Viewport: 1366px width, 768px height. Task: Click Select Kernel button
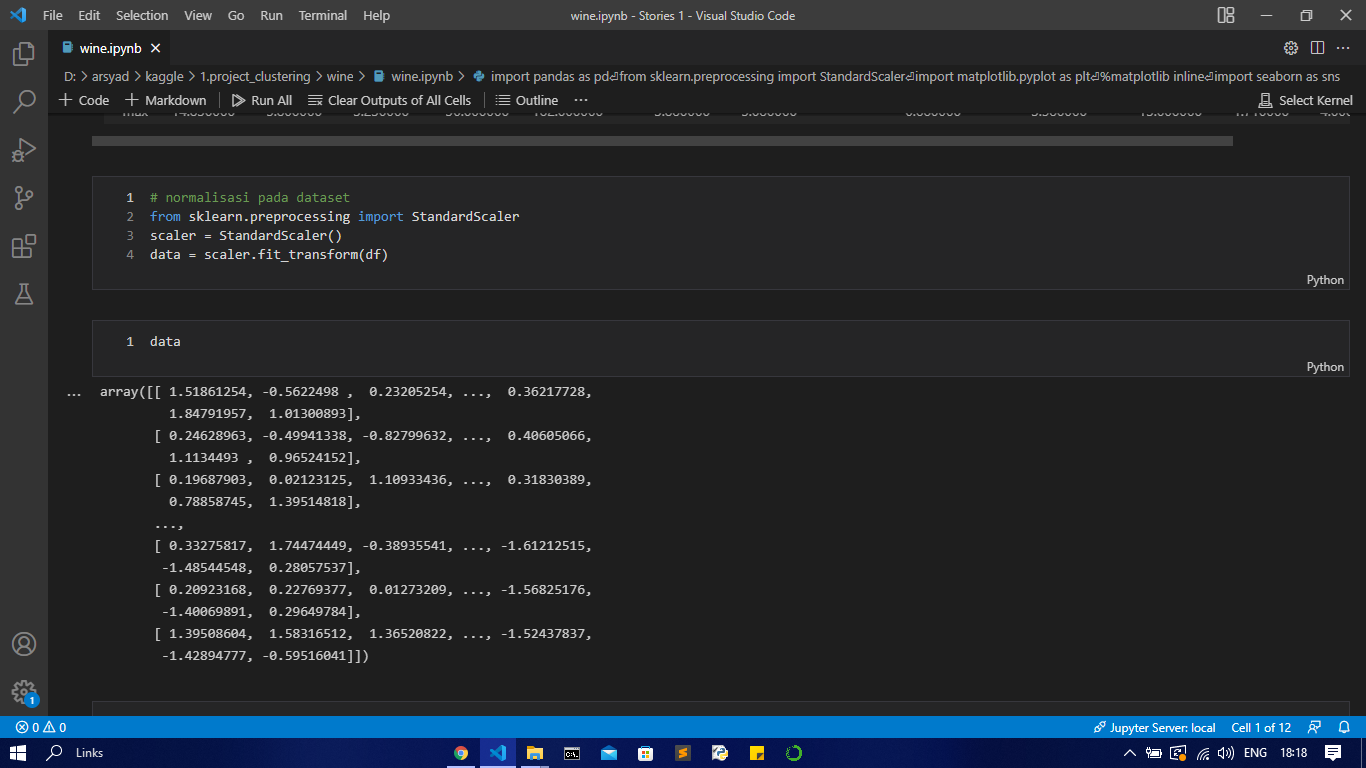point(1306,100)
